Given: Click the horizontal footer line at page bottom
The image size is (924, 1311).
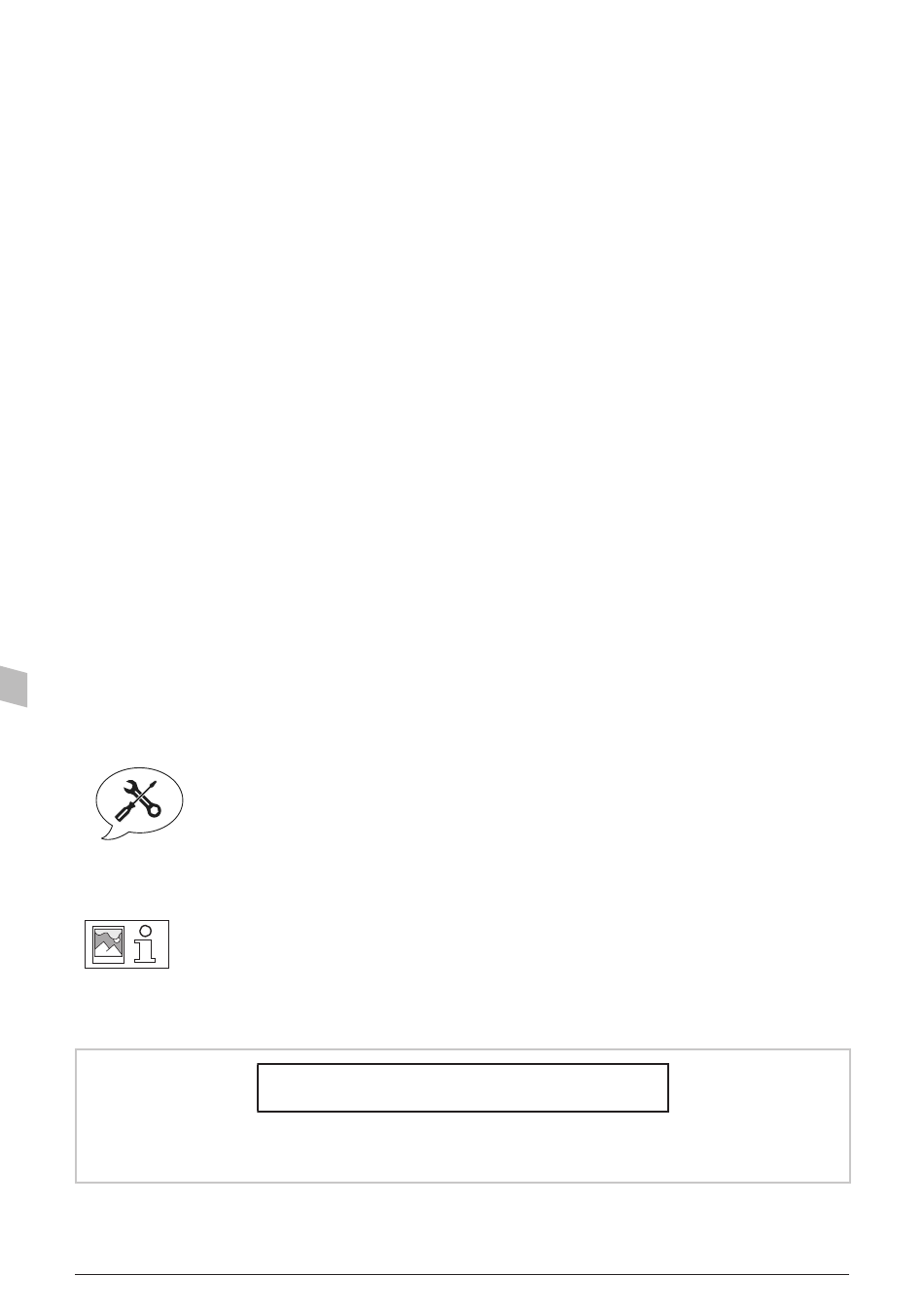Looking at the screenshot, I should point(463,1275).
